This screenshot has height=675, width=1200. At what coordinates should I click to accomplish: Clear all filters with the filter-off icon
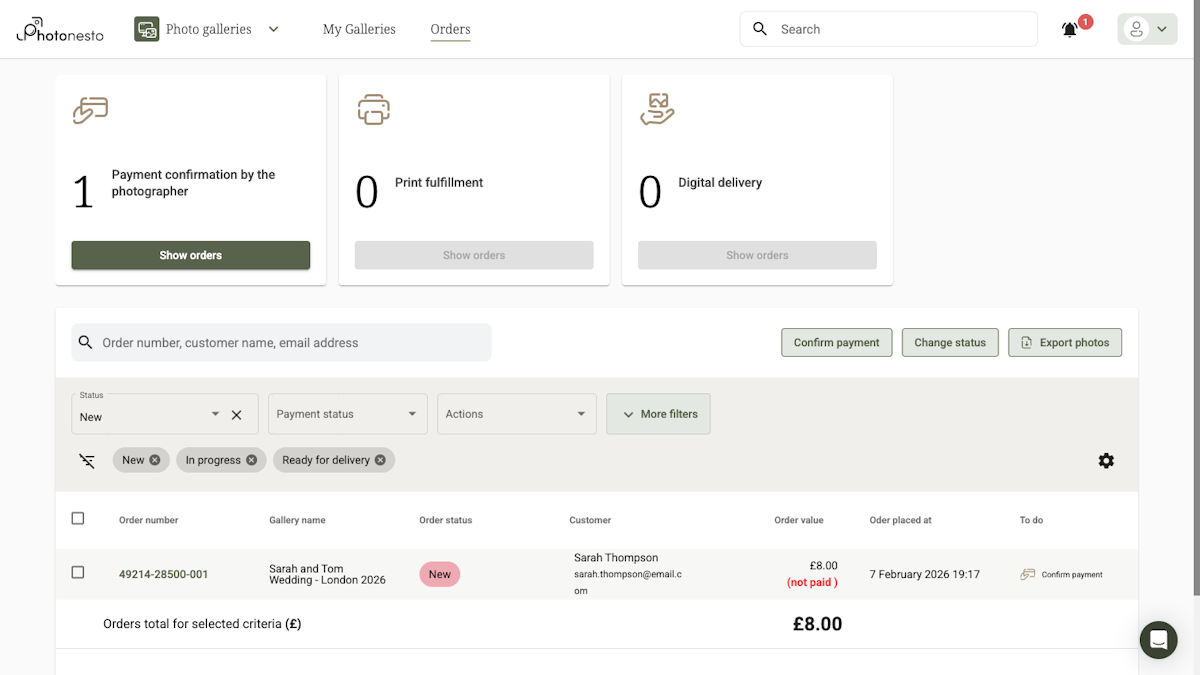point(87,461)
